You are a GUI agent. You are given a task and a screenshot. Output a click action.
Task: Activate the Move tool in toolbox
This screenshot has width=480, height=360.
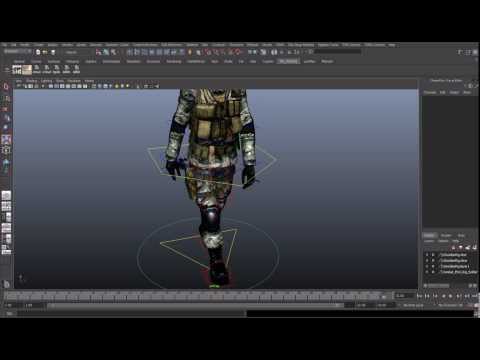tap(6, 118)
